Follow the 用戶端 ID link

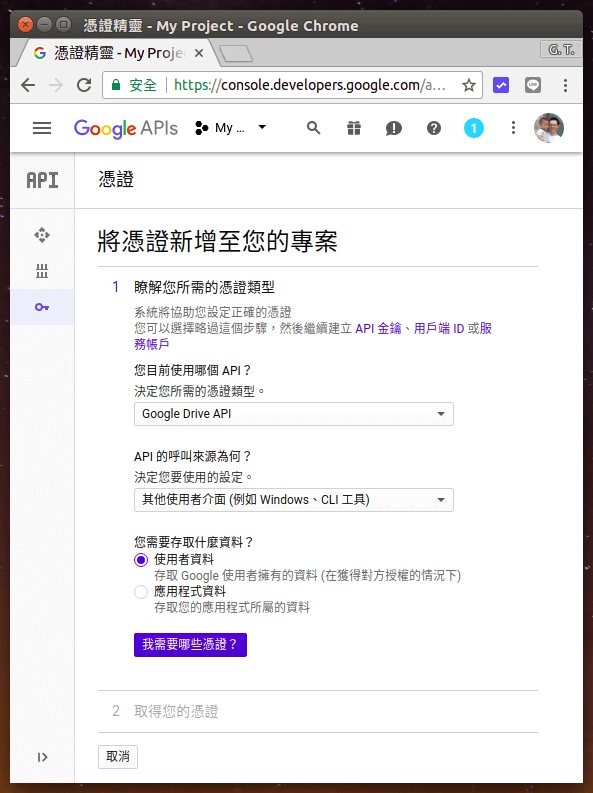tap(439, 329)
